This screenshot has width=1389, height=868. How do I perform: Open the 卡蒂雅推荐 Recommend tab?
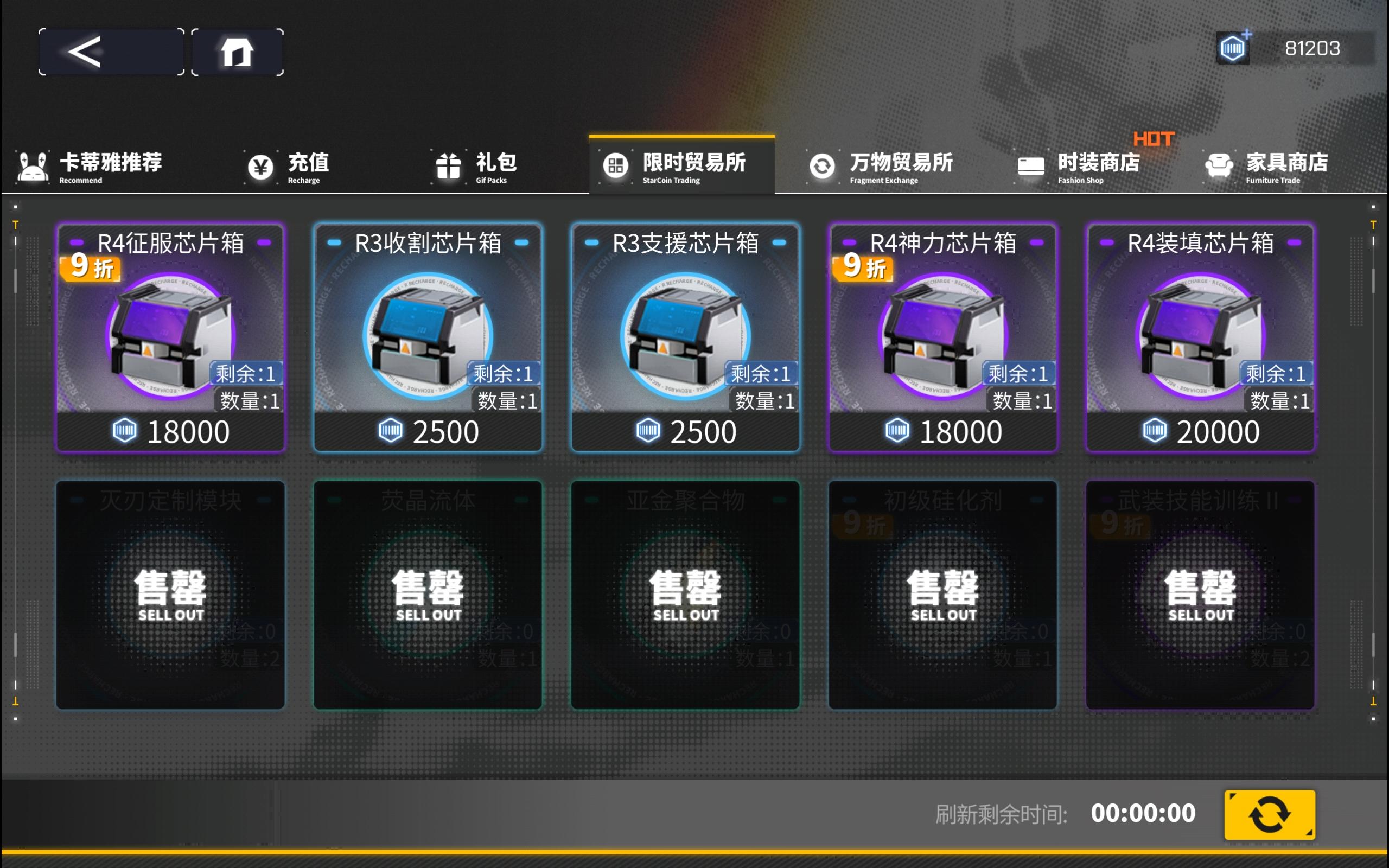(x=90, y=167)
